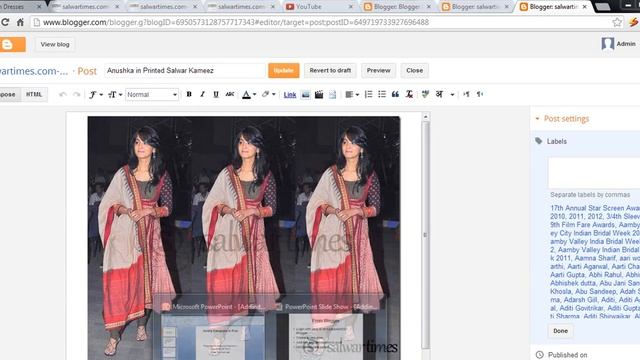Insert an image with the picture icon
640x360 pixels.
(305, 95)
